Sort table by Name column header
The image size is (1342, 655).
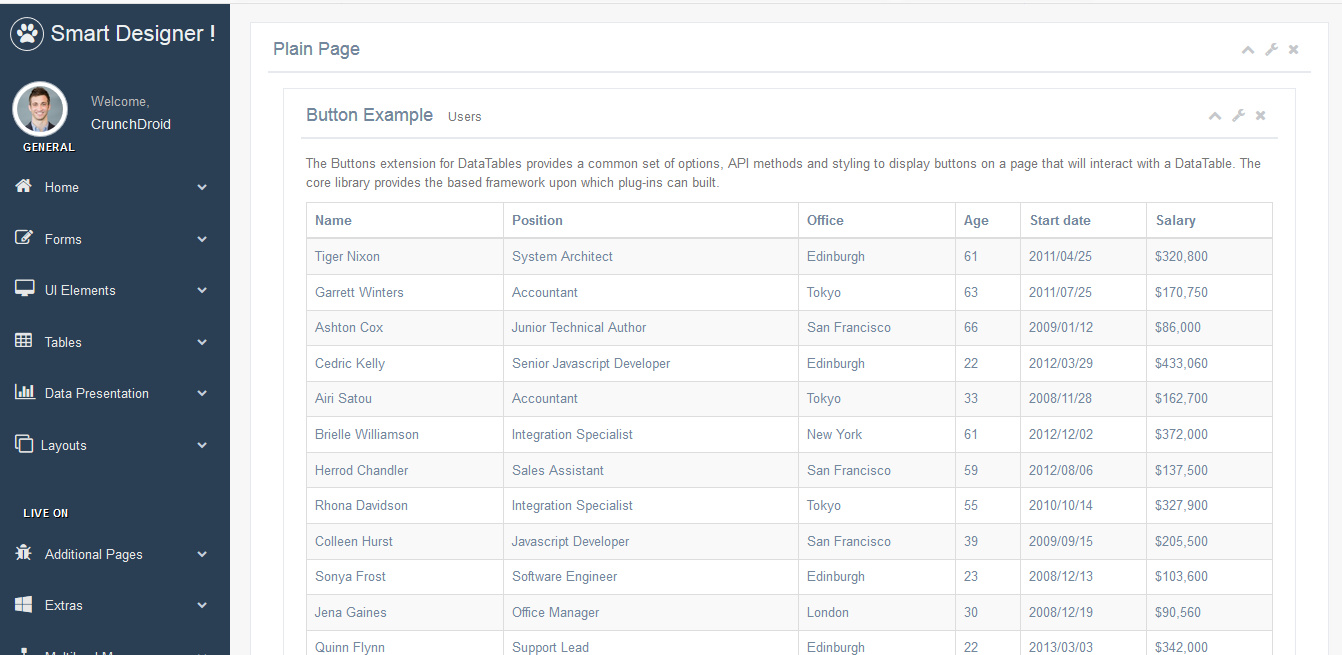click(x=333, y=220)
